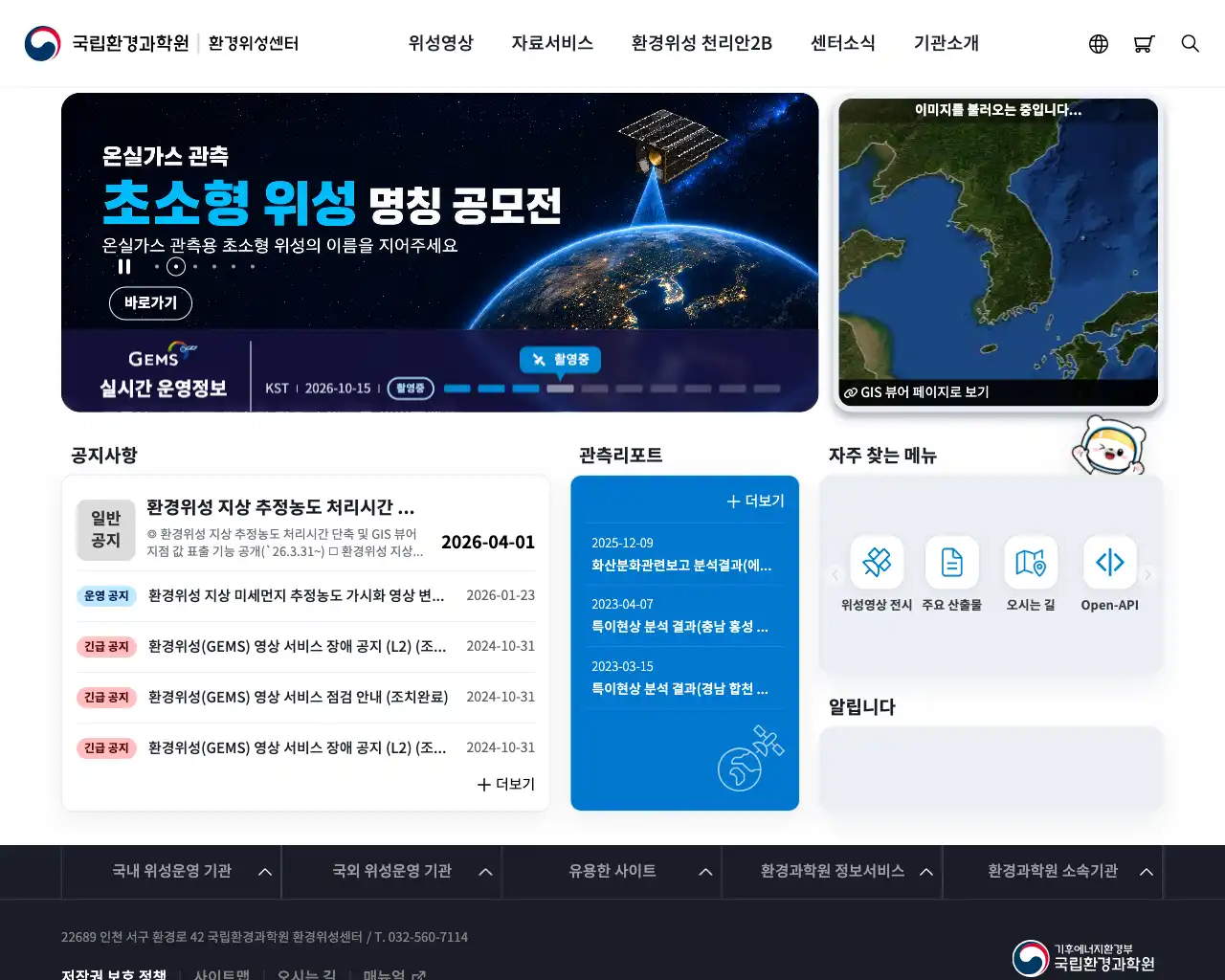Viewport: 1225px width, 980px height.
Task: Select the second banner slide indicator dot
Action: tap(176, 267)
